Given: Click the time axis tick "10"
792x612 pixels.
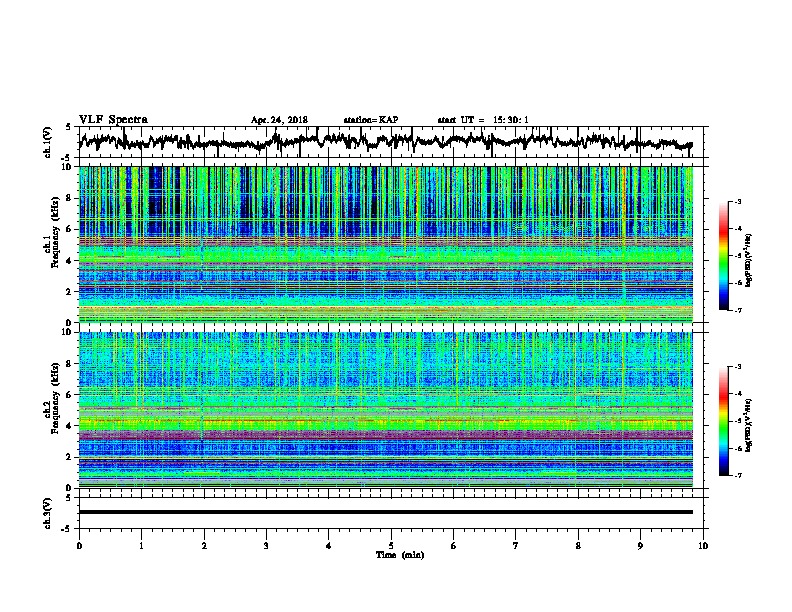Looking at the screenshot, I should tap(703, 546).
